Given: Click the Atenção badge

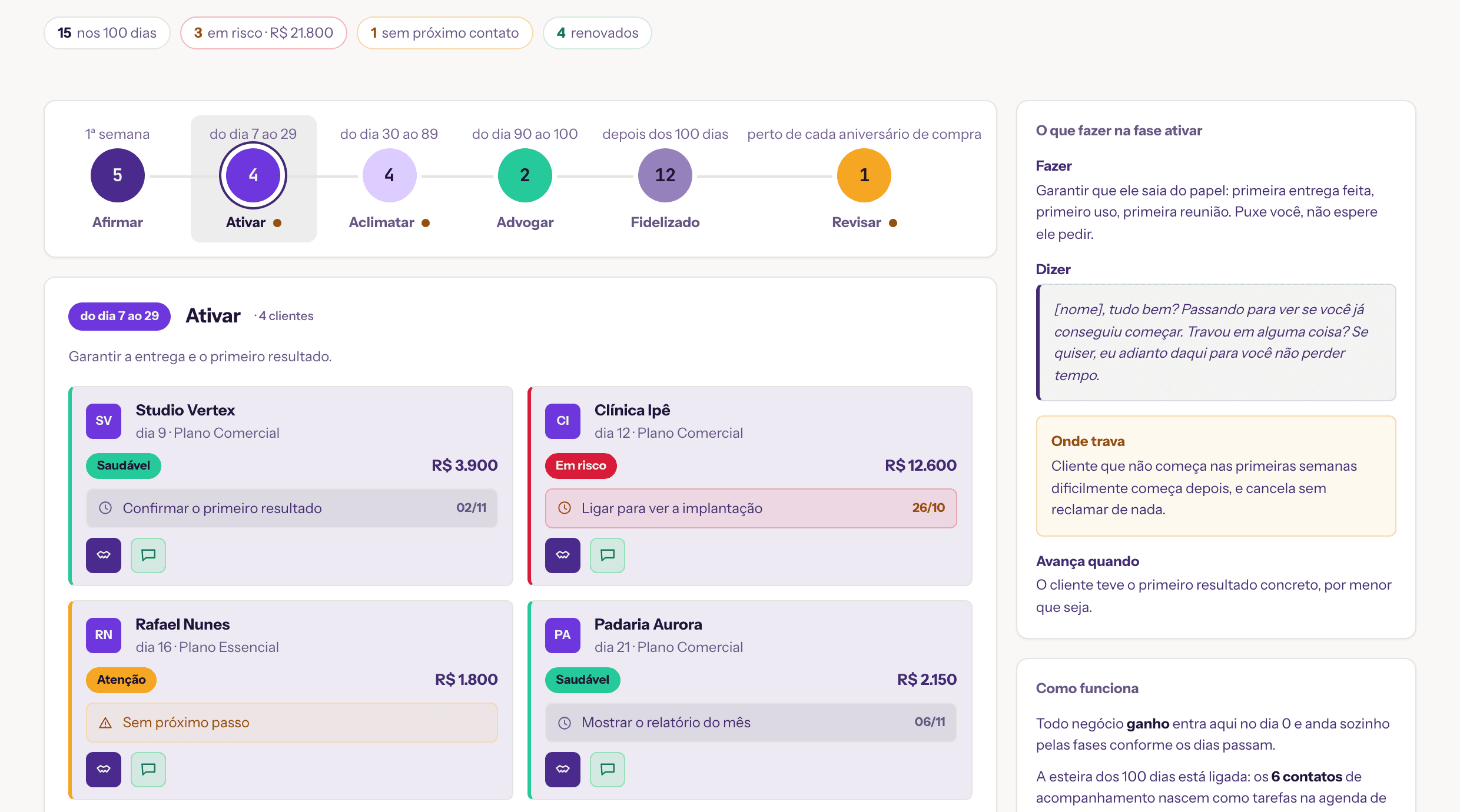Looking at the screenshot, I should click(x=121, y=680).
